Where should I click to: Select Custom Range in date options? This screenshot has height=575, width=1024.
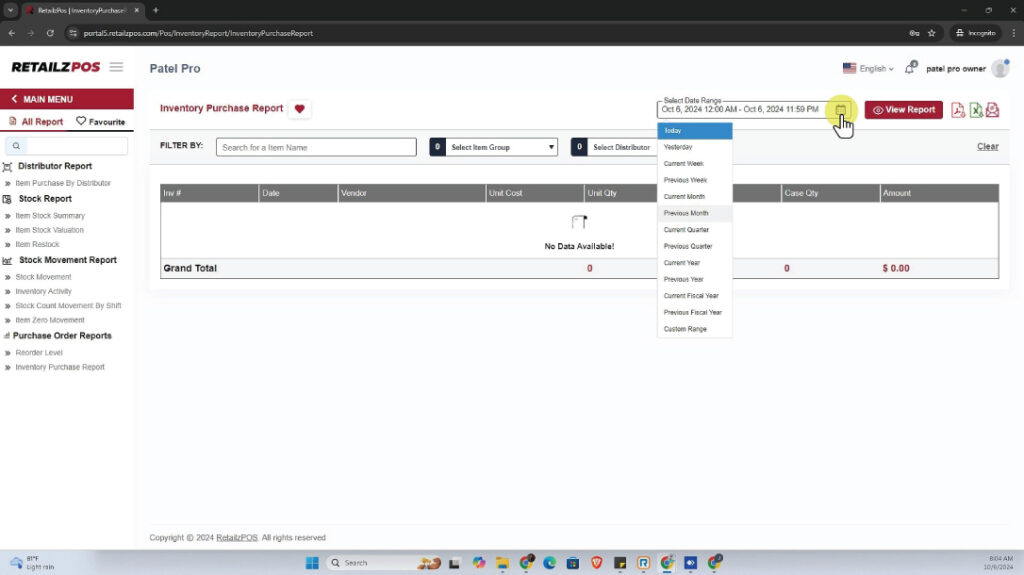685,329
